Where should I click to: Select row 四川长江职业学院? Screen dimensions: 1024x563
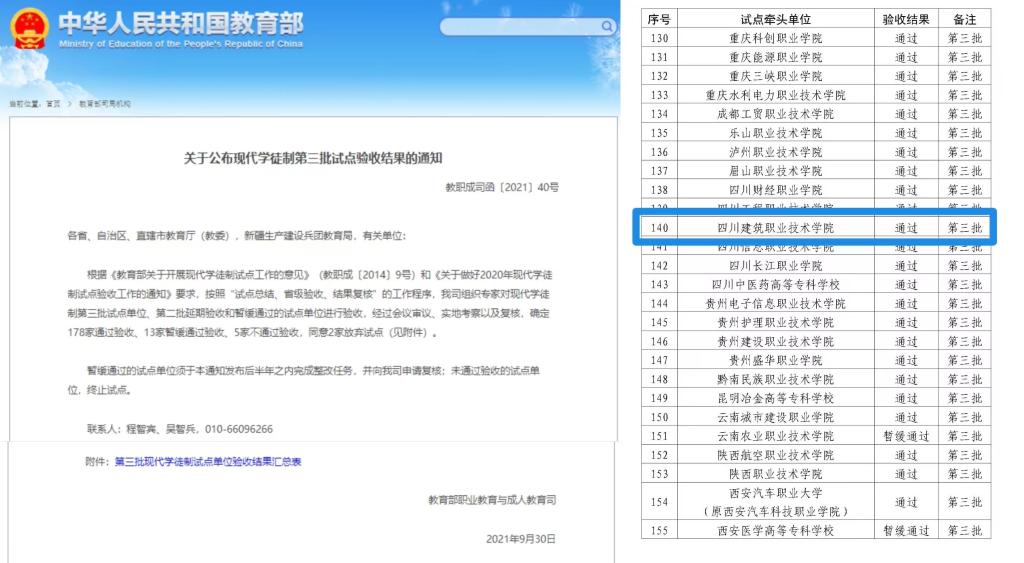pyautogui.click(x=816, y=265)
